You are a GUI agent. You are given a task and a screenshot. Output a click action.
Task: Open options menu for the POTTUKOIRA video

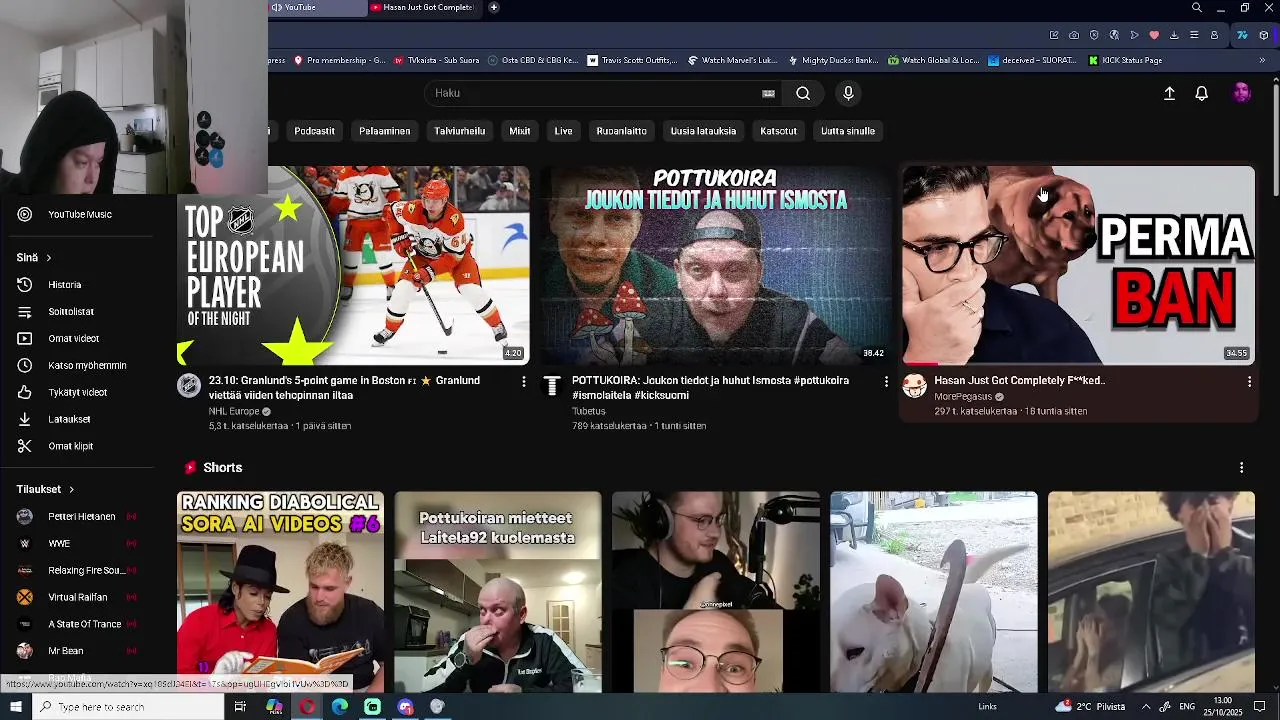[886, 381]
